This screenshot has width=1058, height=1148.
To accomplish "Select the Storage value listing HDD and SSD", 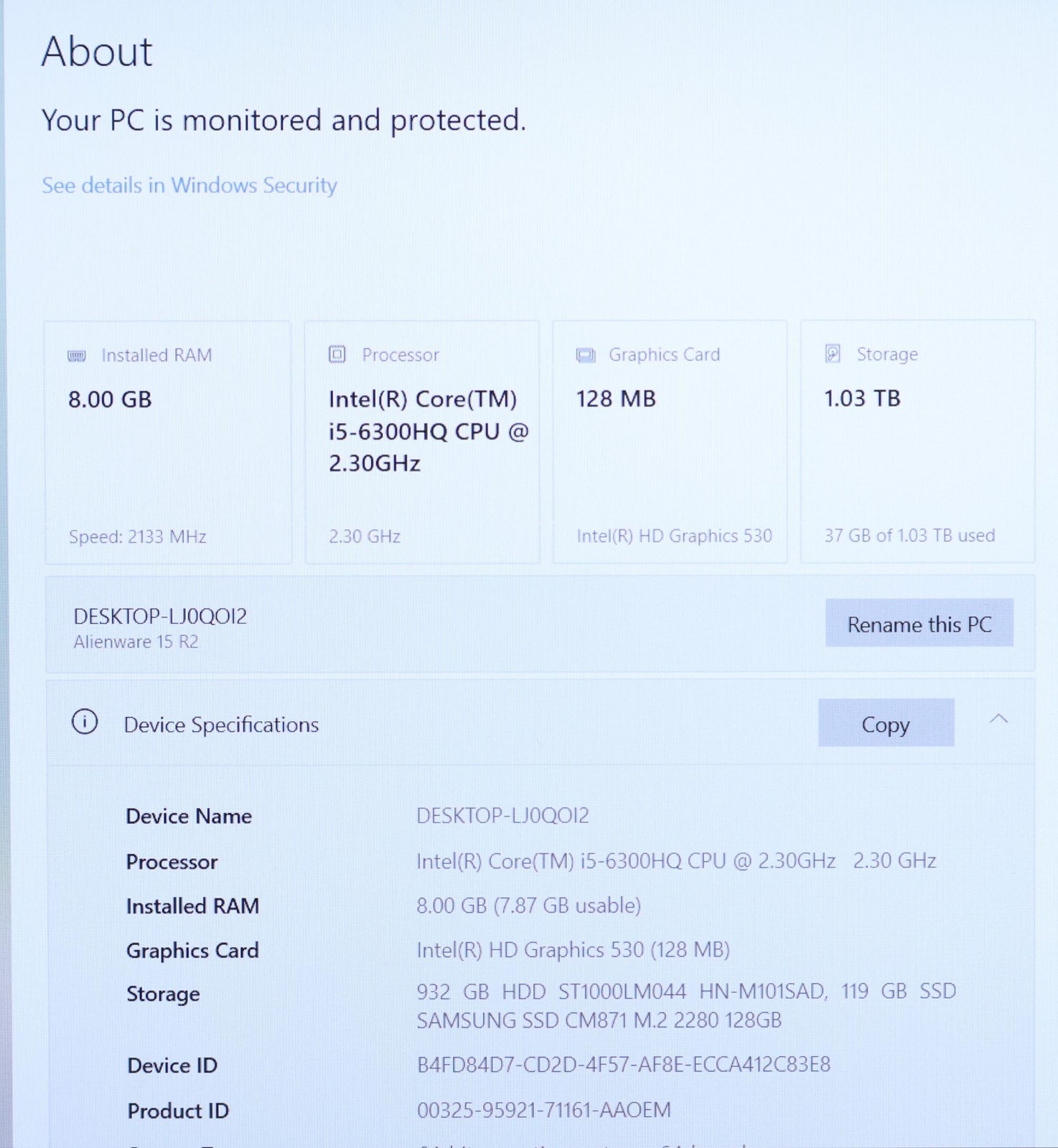I will click(686, 1006).
